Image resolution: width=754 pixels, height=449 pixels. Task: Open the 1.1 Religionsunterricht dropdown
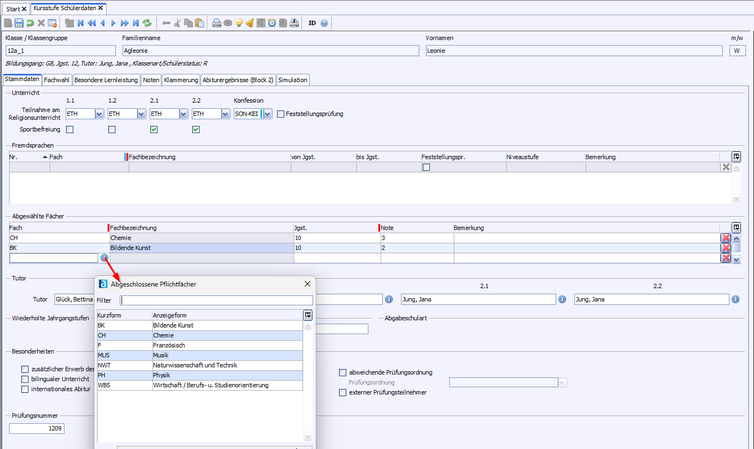click(x=98, y=114)
